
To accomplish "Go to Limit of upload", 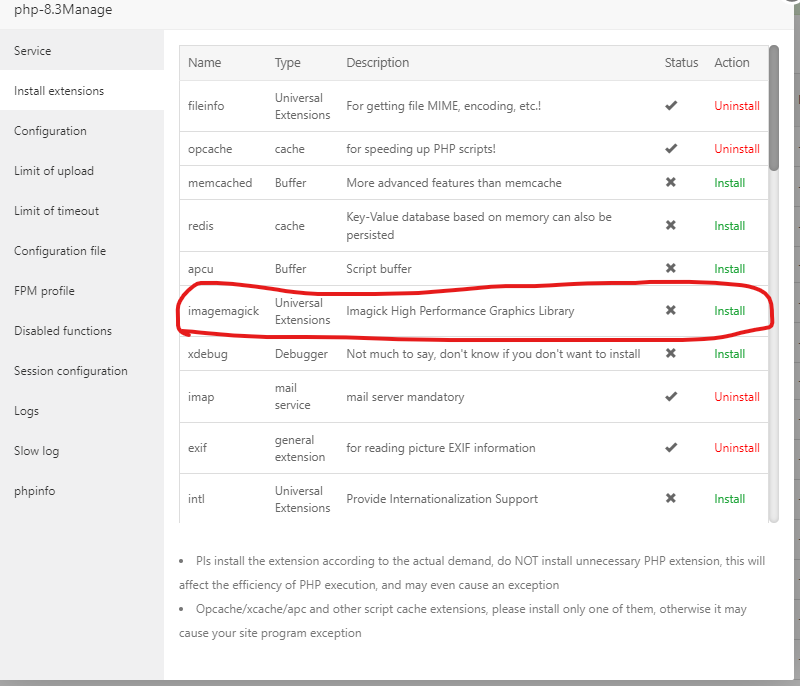I will point(82,171).
